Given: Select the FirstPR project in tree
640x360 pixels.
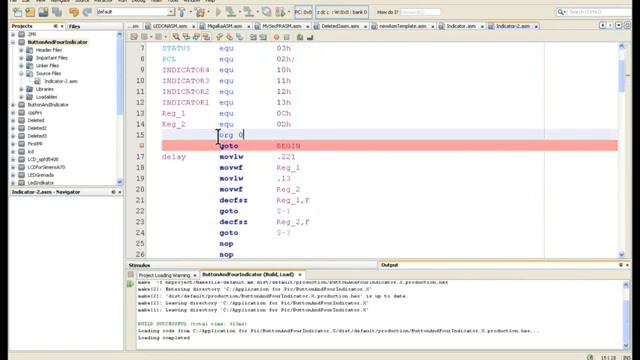Looking at the screenshot, I should [x=35, y=144].
